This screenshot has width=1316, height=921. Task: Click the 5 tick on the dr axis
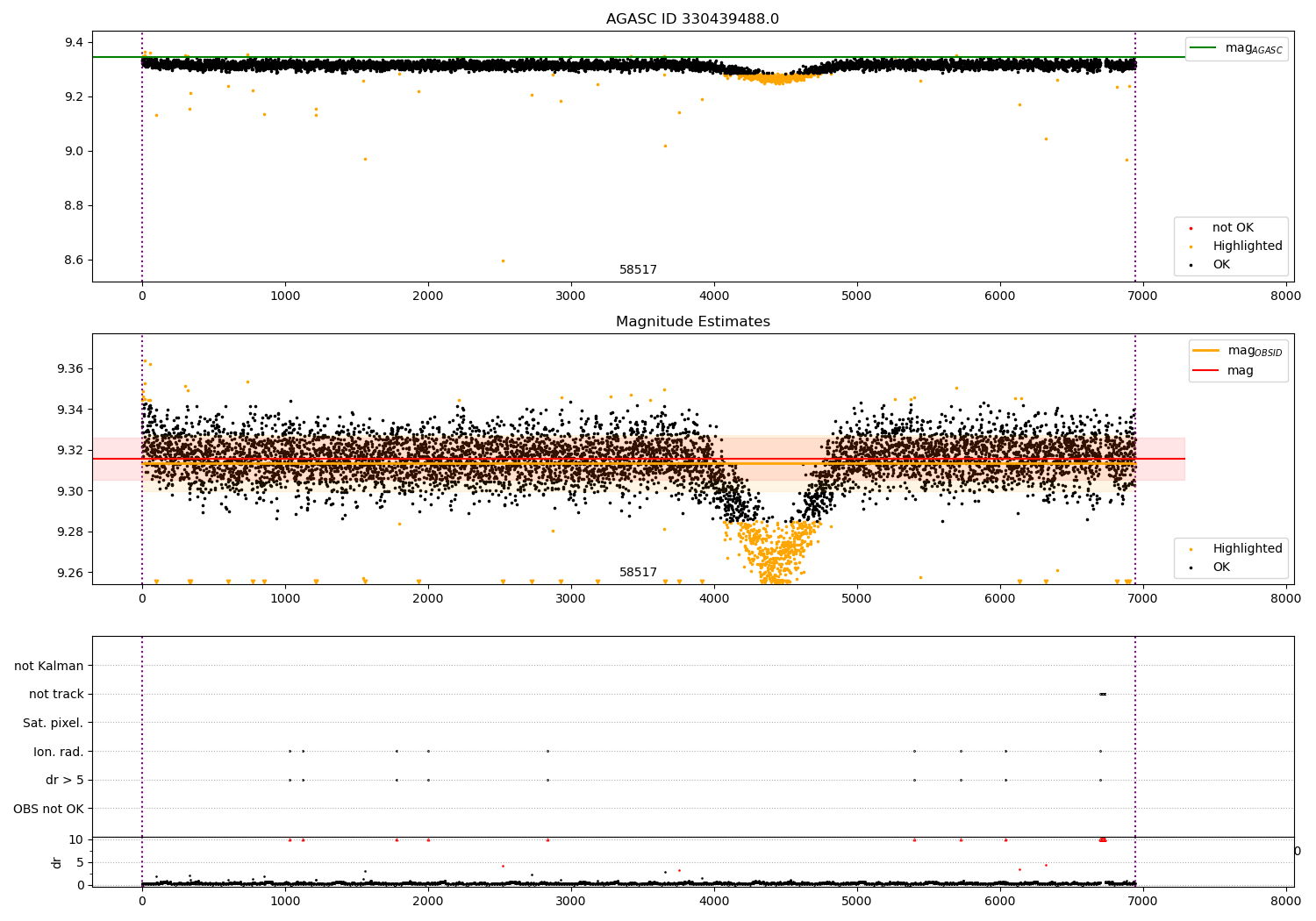pos(80,863)
